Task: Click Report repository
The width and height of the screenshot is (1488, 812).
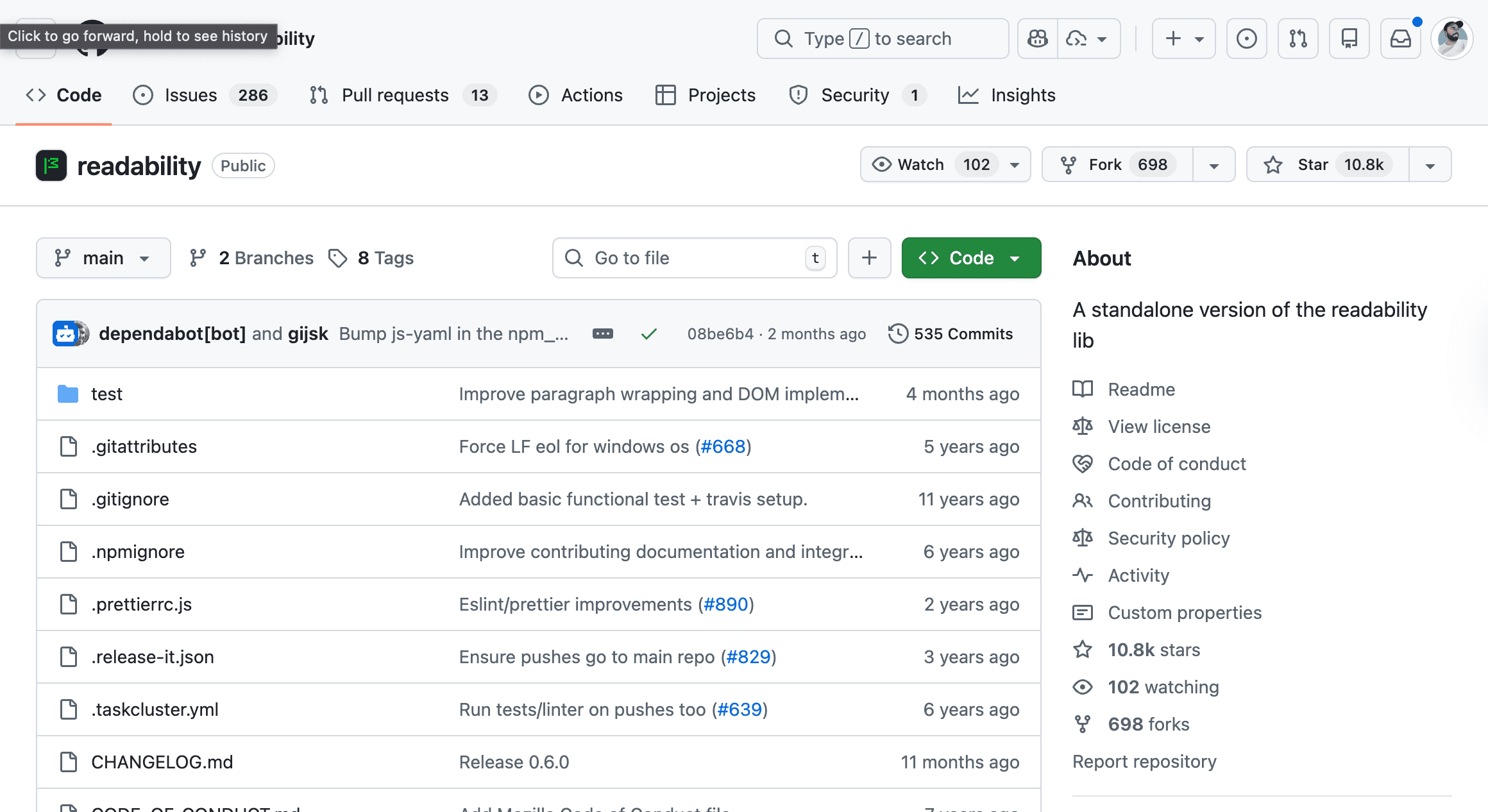Action: [1144, 761]
